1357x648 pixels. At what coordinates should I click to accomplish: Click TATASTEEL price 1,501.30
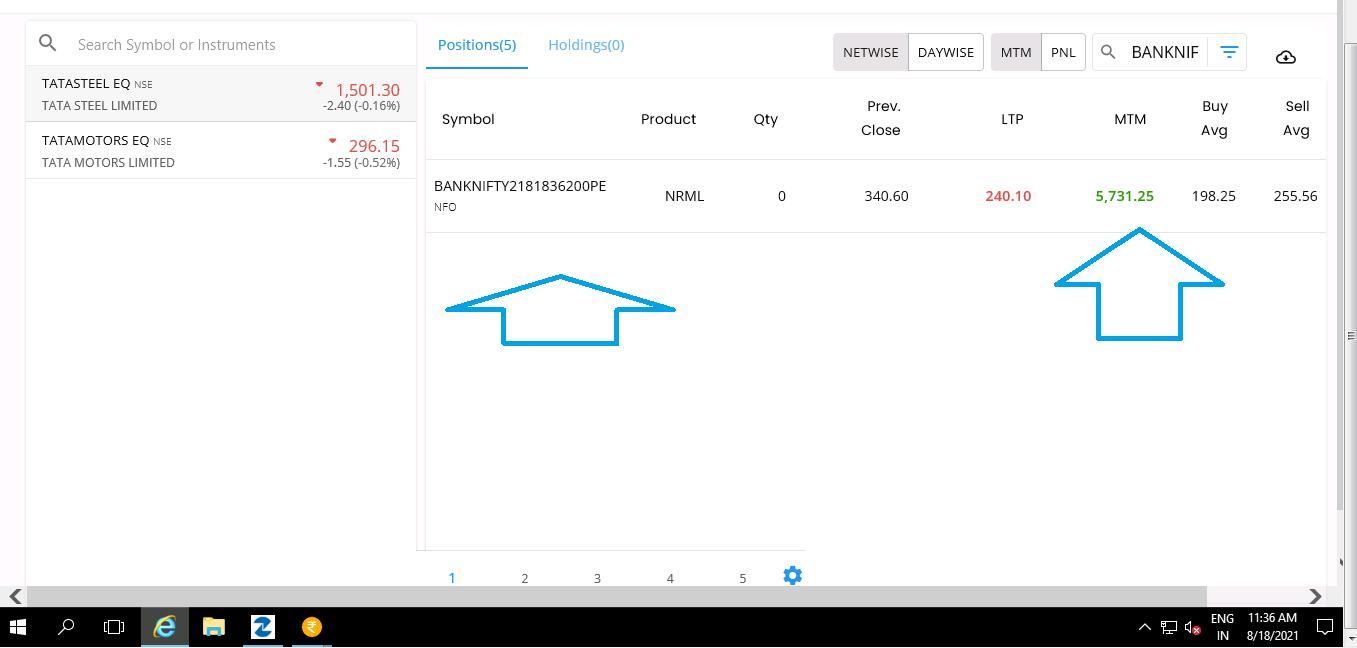(x=368, y=90)
